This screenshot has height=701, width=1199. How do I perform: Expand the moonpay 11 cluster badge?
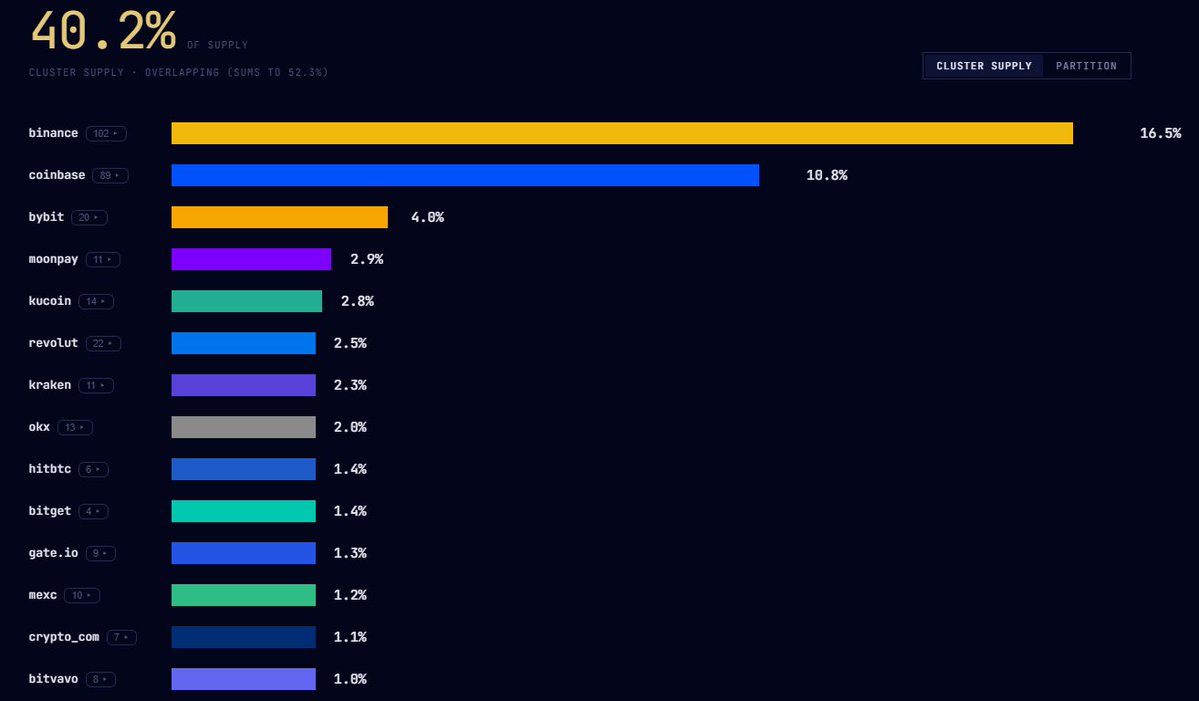(102, 259)
